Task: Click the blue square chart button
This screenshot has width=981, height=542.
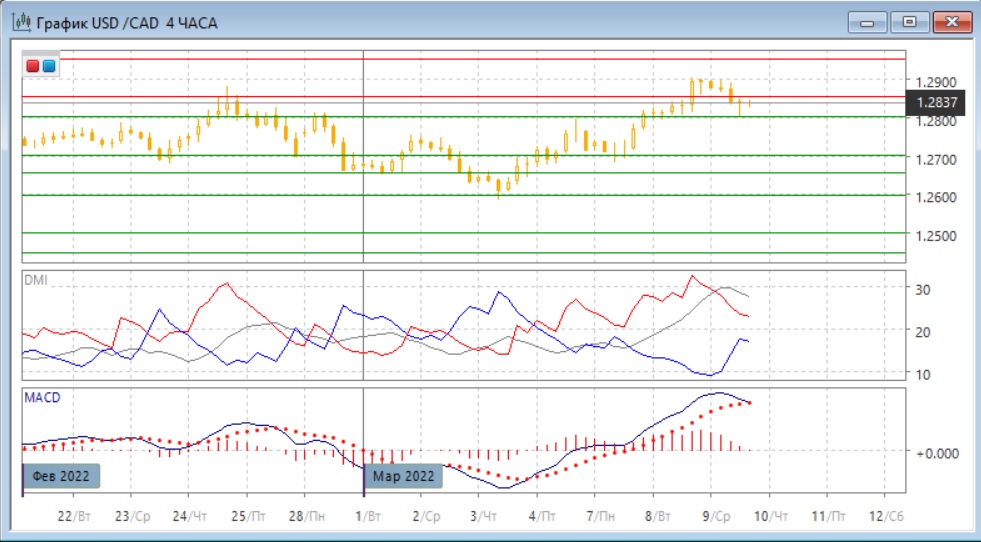Action: [x=49, y=66]
